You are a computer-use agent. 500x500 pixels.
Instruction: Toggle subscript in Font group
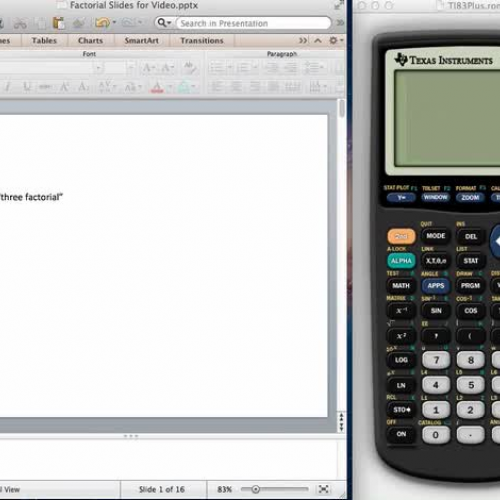click(83, 87)
